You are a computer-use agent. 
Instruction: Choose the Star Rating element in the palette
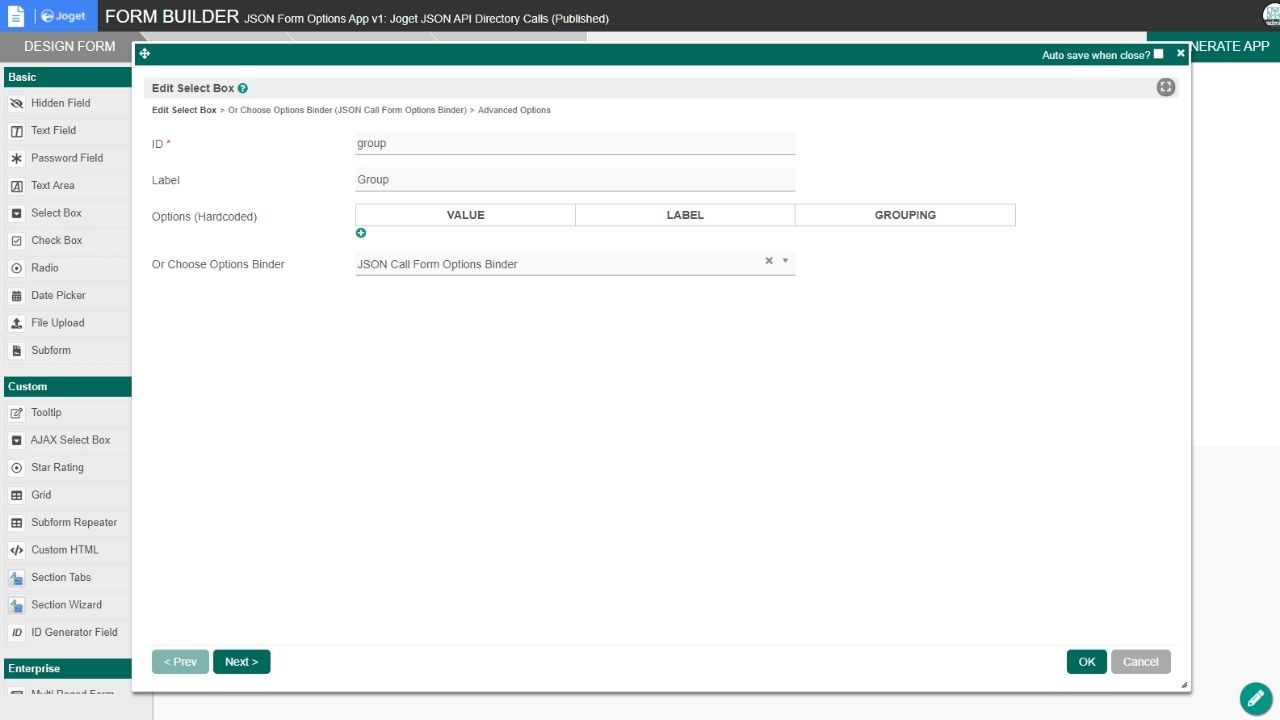(x=57, y=467)
